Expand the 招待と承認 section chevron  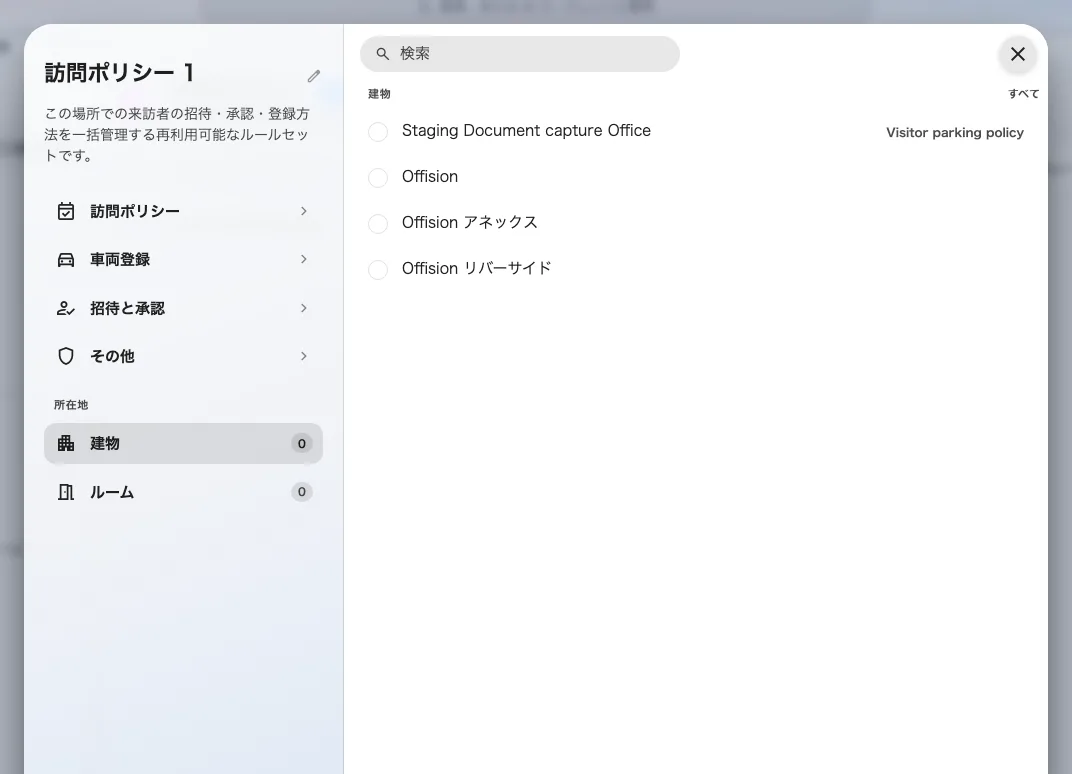(x=304, y=308)
